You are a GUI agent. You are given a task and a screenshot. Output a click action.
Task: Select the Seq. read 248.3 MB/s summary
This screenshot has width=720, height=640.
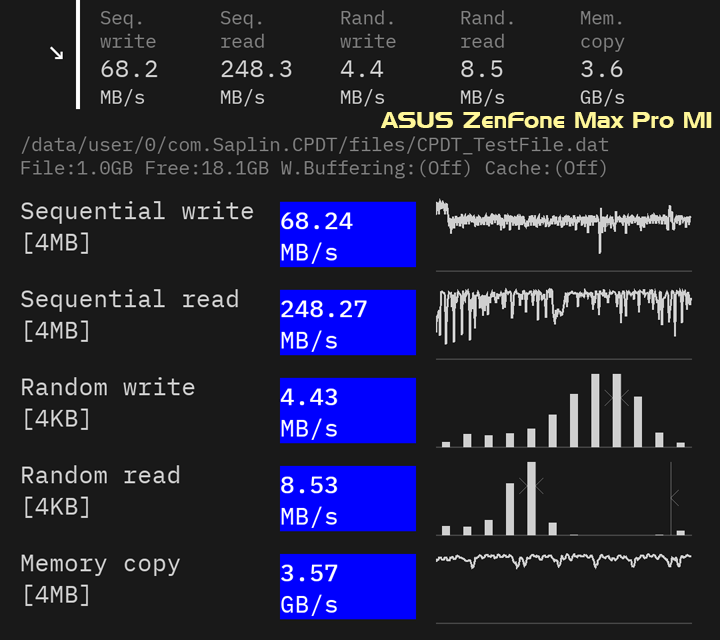tap(256, 57)
